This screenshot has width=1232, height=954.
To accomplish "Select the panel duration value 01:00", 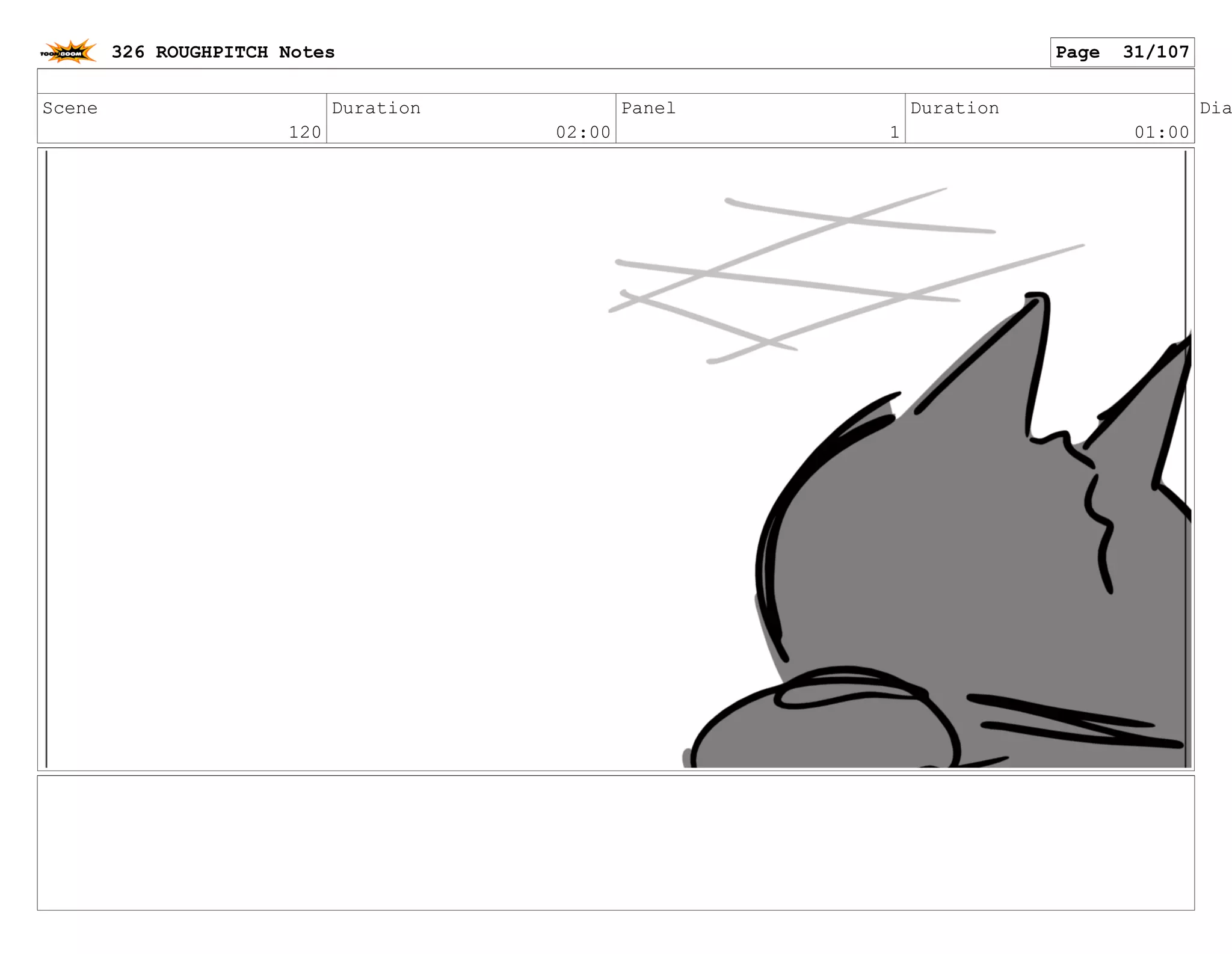I will pyautogui.click(x=1161, y=132).
